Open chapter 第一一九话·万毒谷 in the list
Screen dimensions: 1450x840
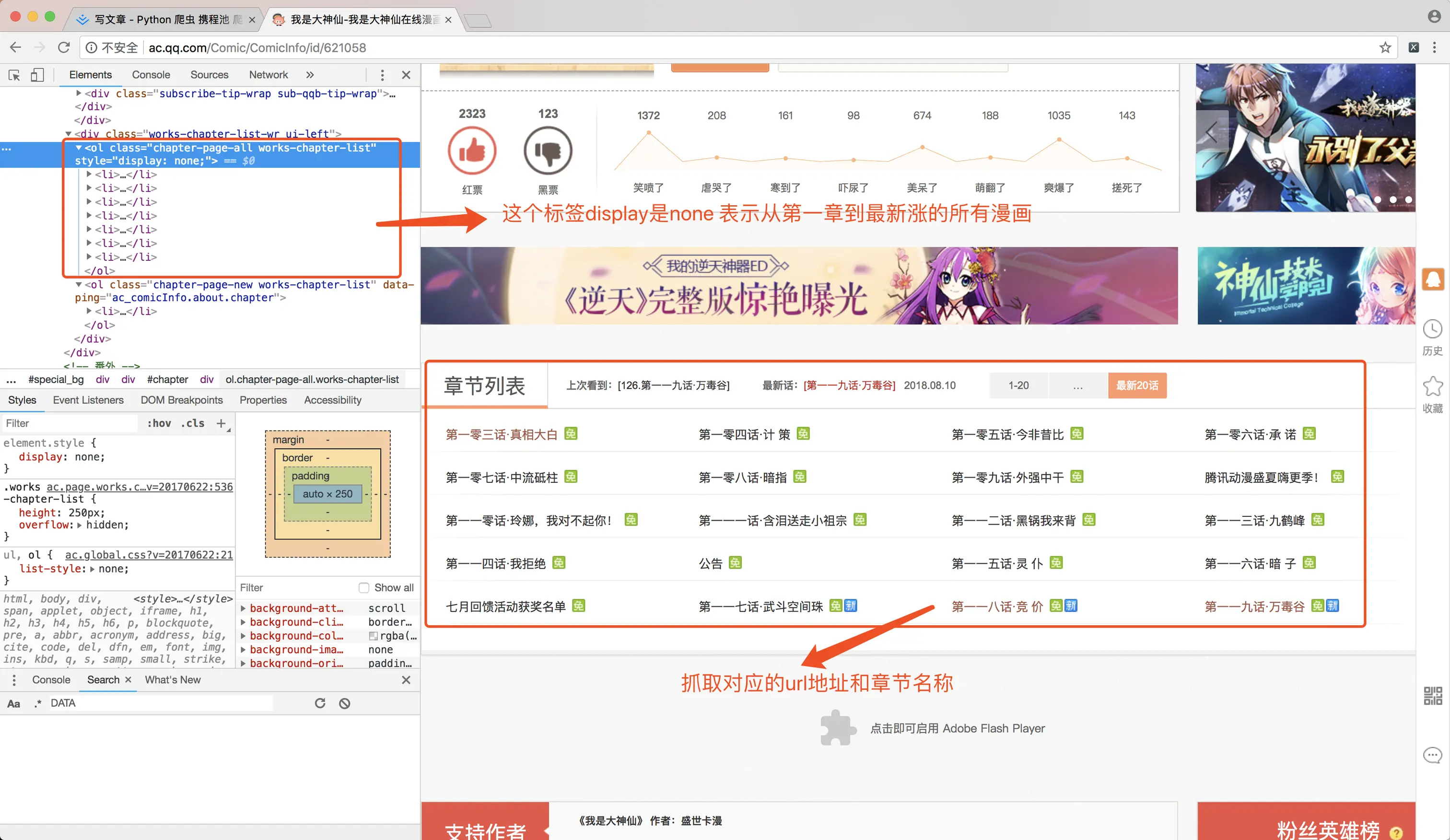coord(1254,607)
